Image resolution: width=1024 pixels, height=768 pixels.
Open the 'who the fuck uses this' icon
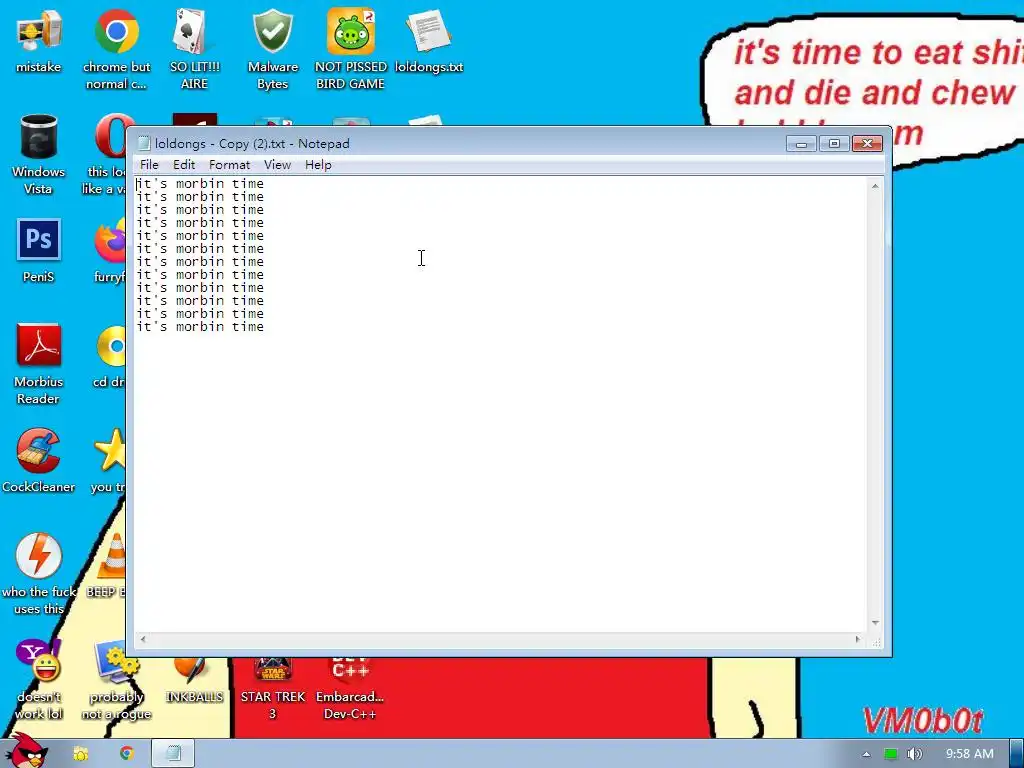(x=39, y=575)
